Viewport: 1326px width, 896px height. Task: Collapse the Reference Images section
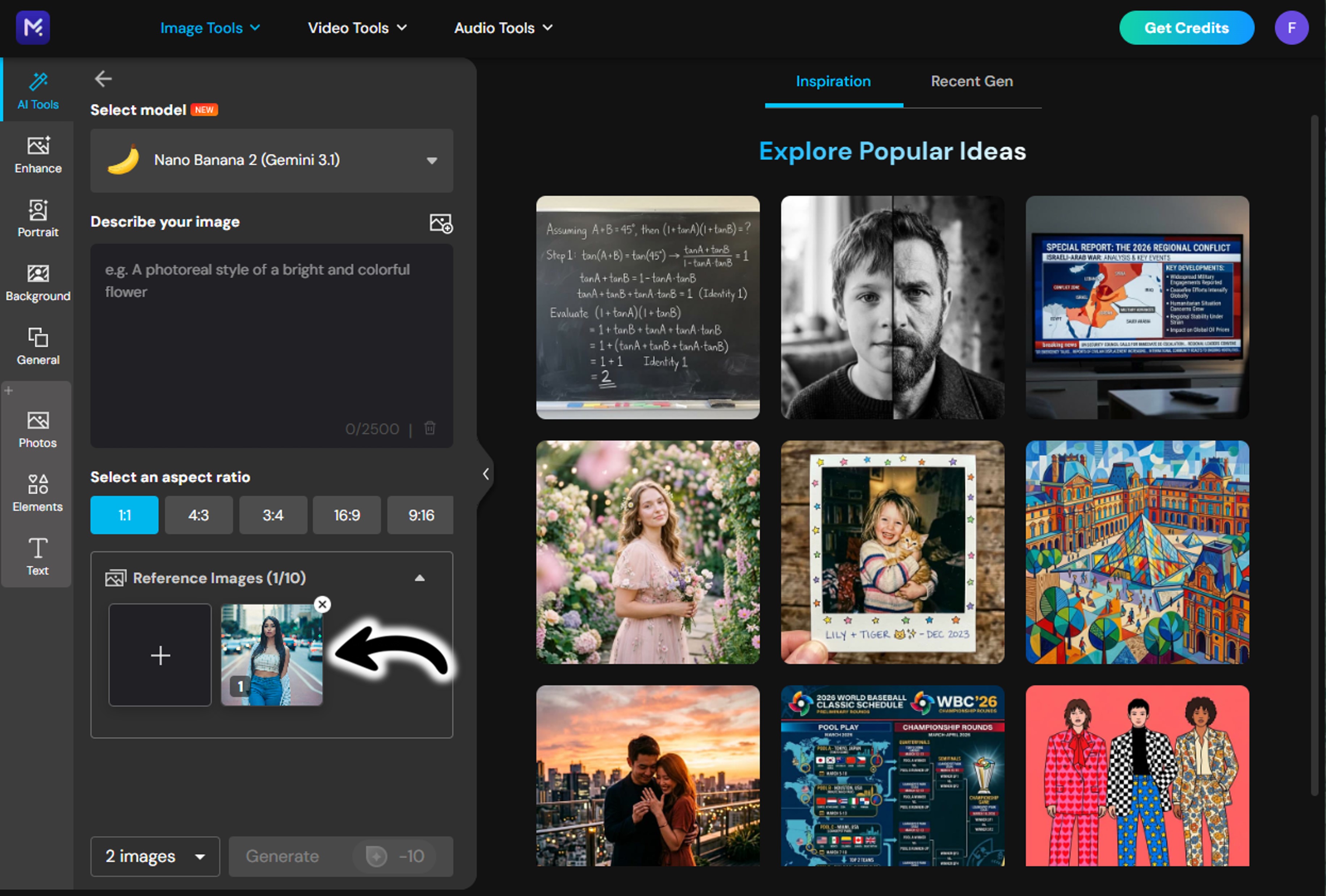pos(419,578)
